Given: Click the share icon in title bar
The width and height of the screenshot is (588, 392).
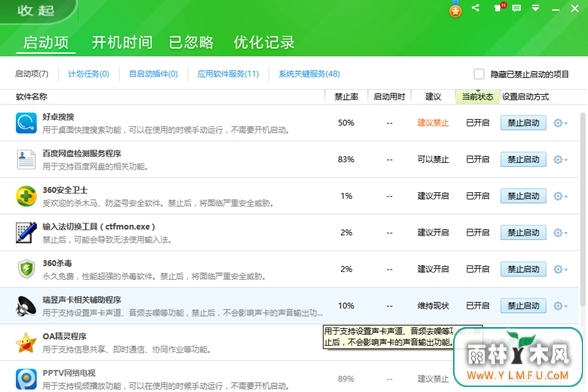Looking at the screenshot, I should point(476,8).
